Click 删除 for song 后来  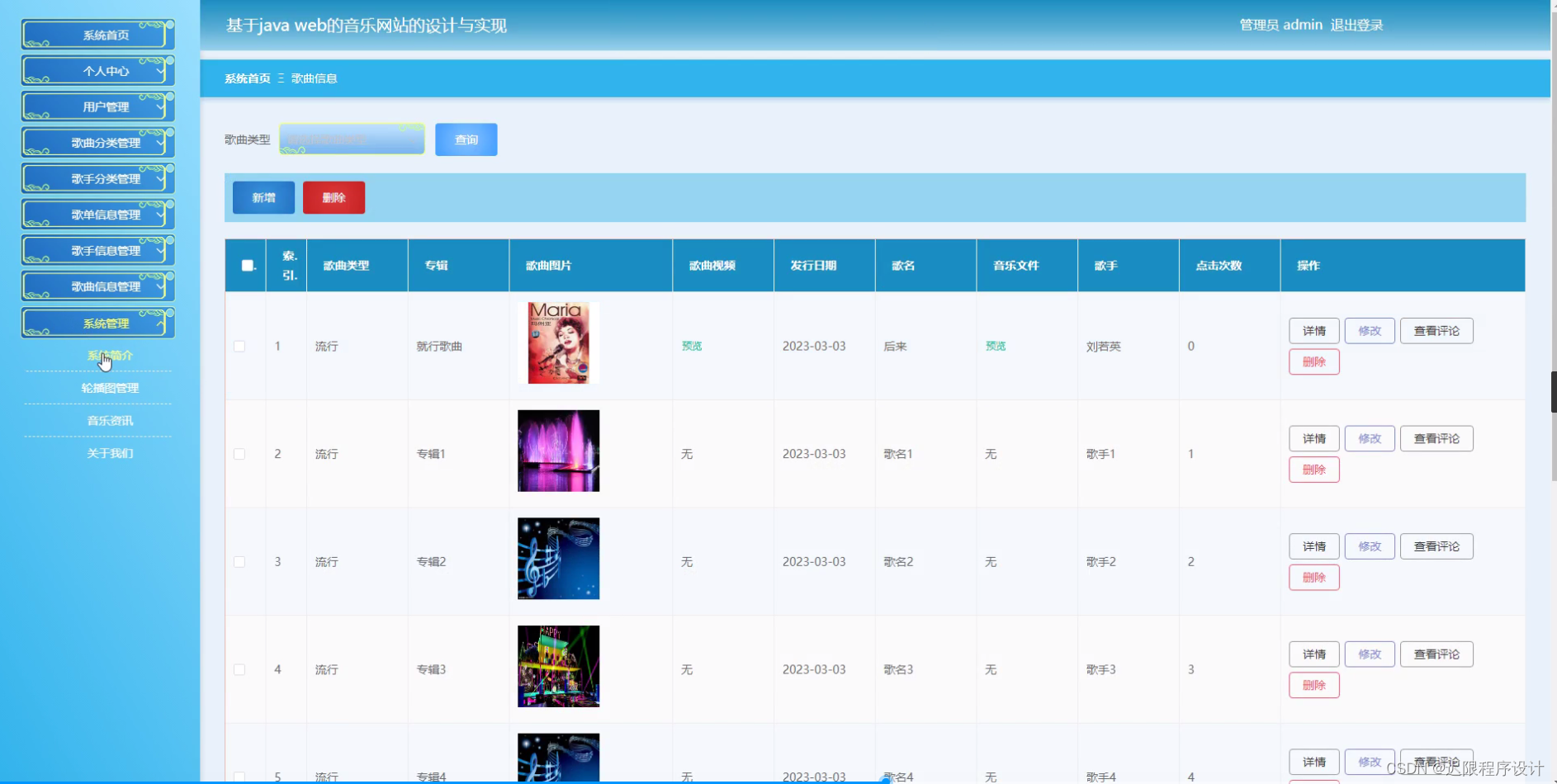(x=1314, y=361)
